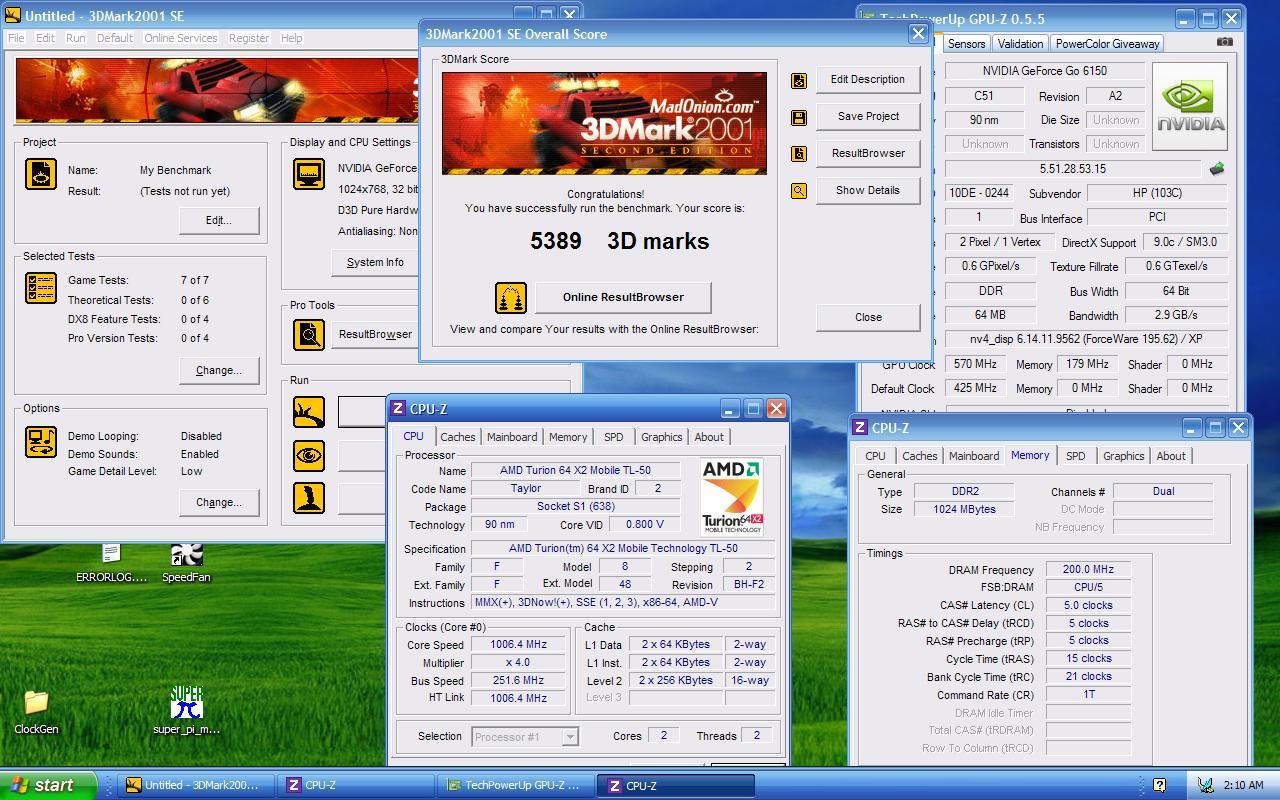
Task: Open the File menu in 3DMark2001
Action: tap(16, 38)
